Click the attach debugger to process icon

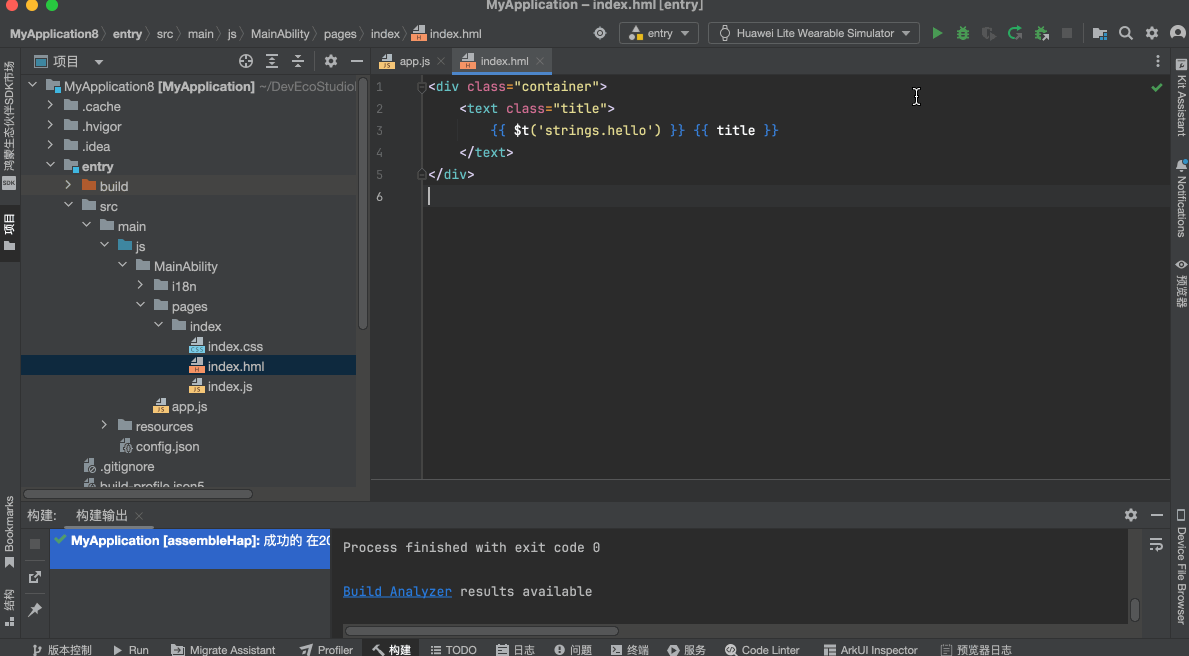click(x=1042, y=33)
